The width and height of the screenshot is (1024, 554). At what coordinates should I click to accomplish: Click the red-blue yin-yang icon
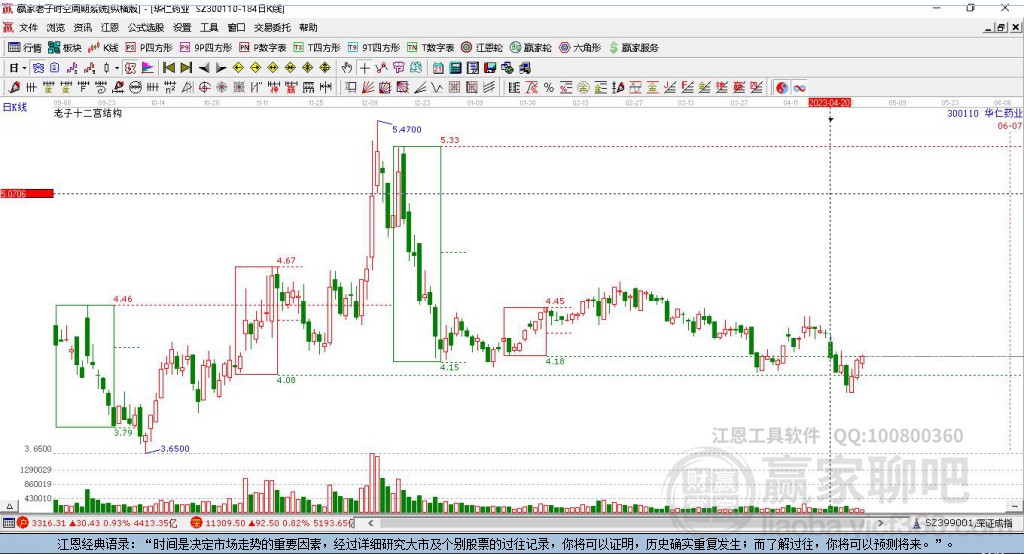[782, 88]
